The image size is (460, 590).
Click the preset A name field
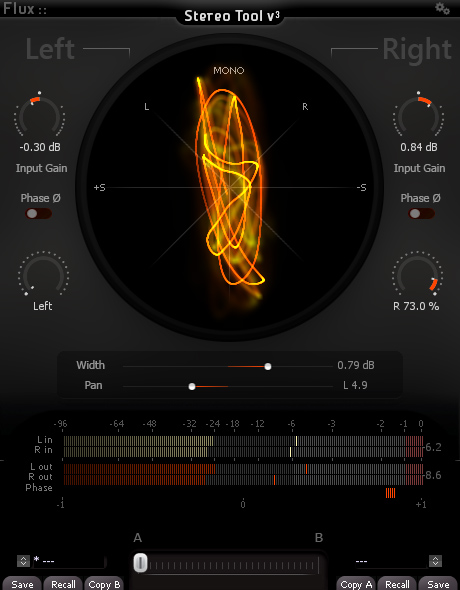pyautogui.click(x=69, y=561)
